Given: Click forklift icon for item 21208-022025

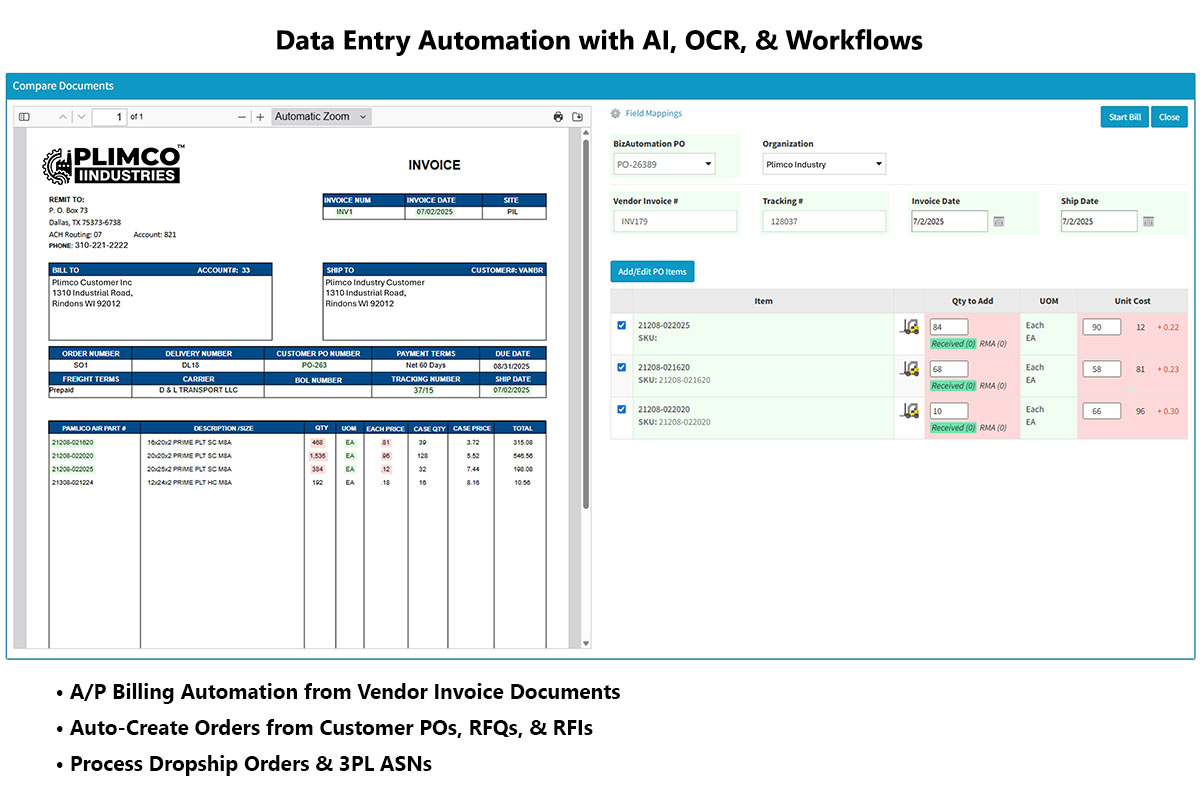Looking at the screenshot, I should coord(909,326).
